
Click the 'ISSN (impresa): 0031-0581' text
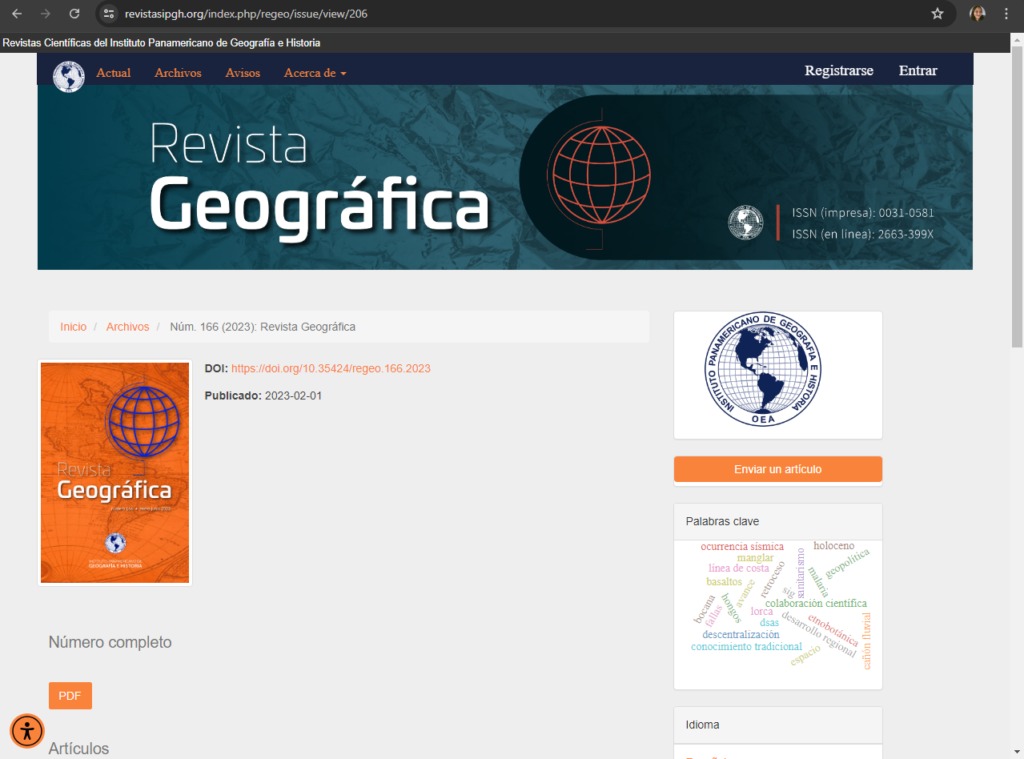pos(863,213)
